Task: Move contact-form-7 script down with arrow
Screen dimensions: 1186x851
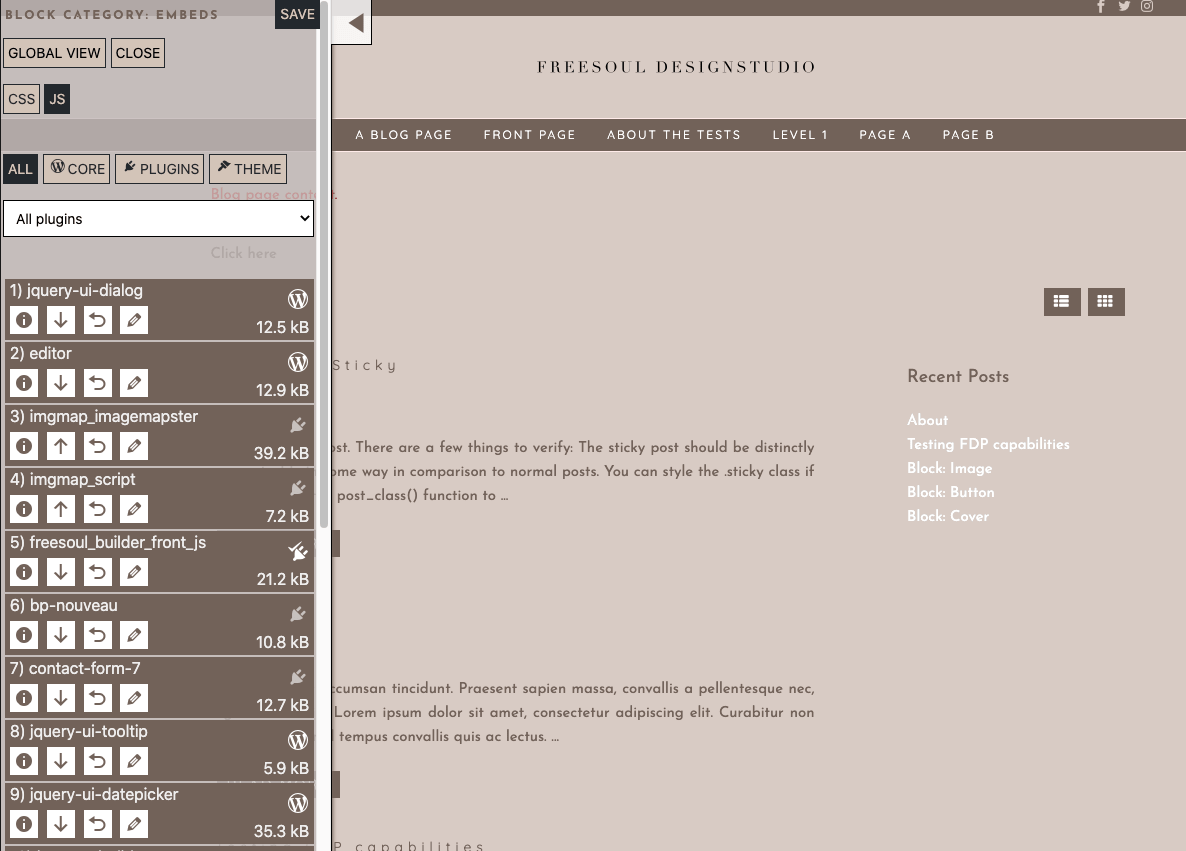Action: pyautogui.click(x=61, y=698)
